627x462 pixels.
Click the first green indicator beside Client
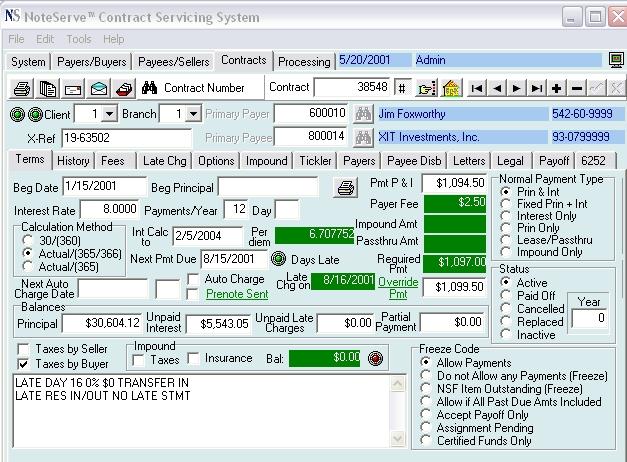pos(17,114)
